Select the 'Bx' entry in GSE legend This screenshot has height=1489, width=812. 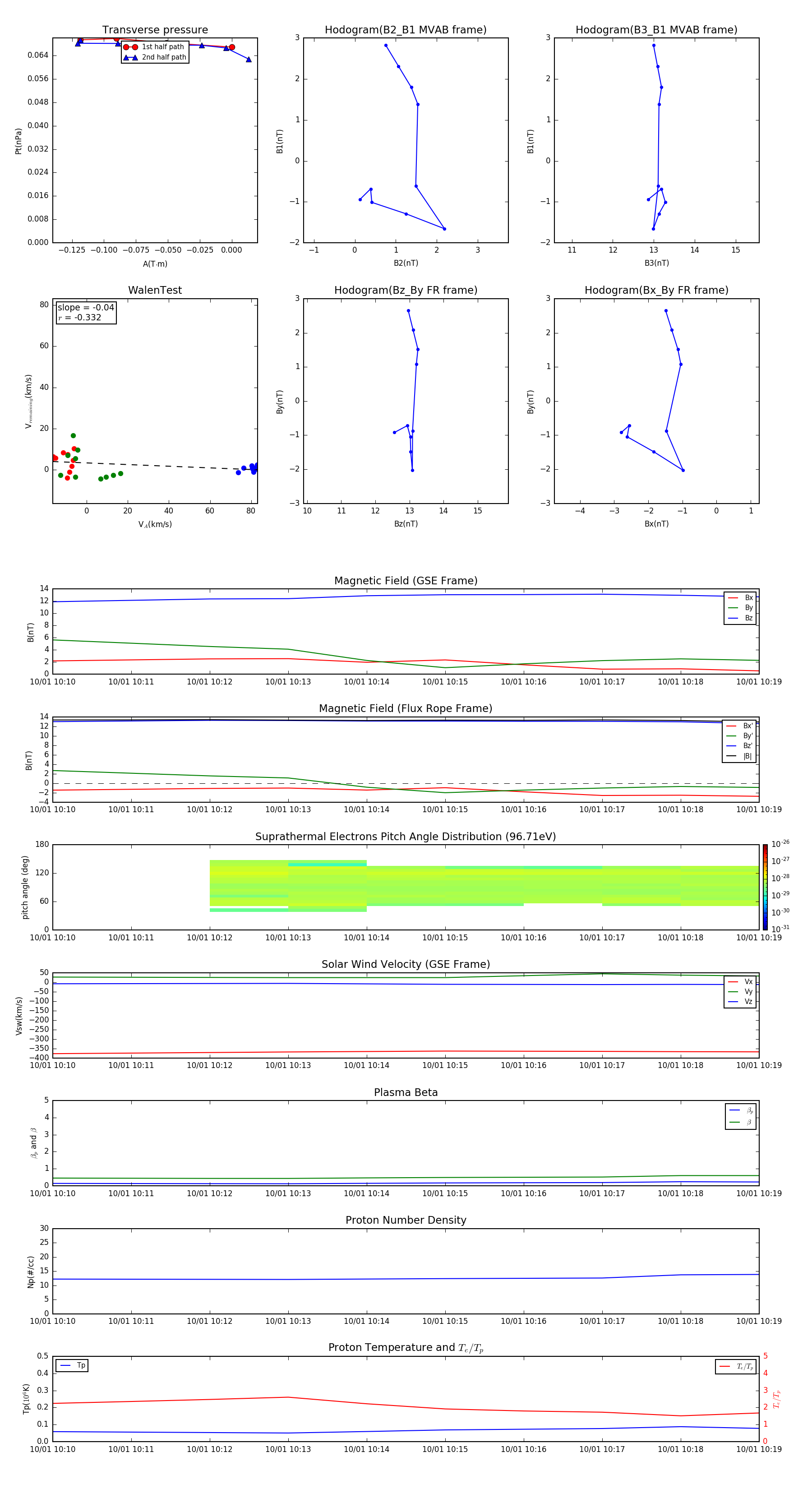click(x=740, y=598)
